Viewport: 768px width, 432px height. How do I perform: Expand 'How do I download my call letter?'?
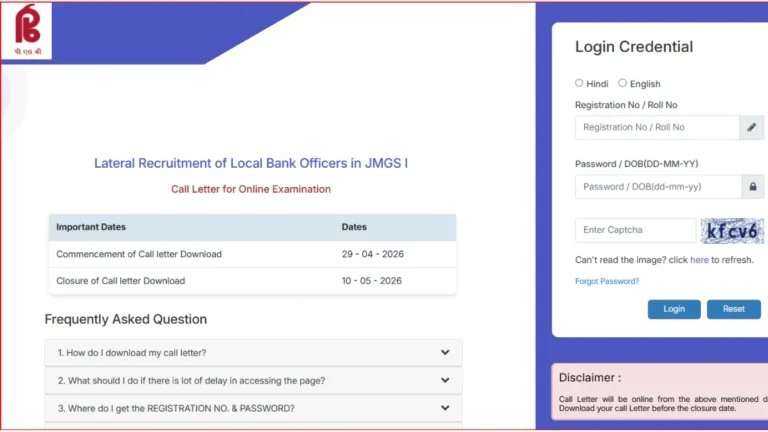[x=253, y=353]
